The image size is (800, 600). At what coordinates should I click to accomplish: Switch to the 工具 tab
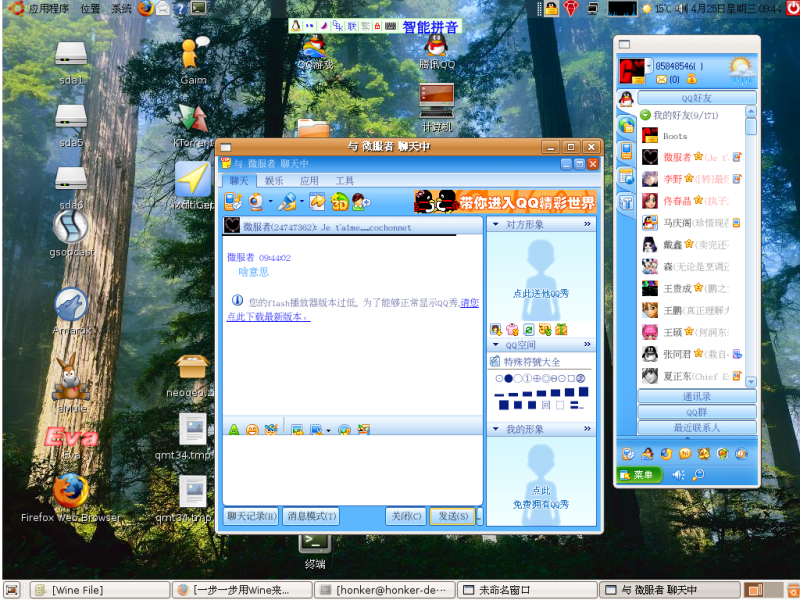(344, 181)
